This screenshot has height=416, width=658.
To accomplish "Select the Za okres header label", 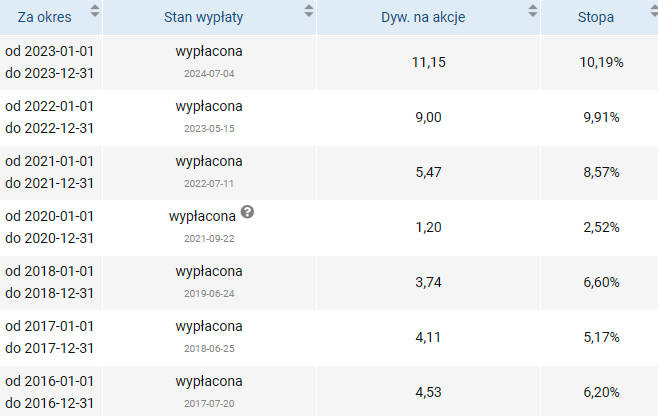I will [44, 17].
